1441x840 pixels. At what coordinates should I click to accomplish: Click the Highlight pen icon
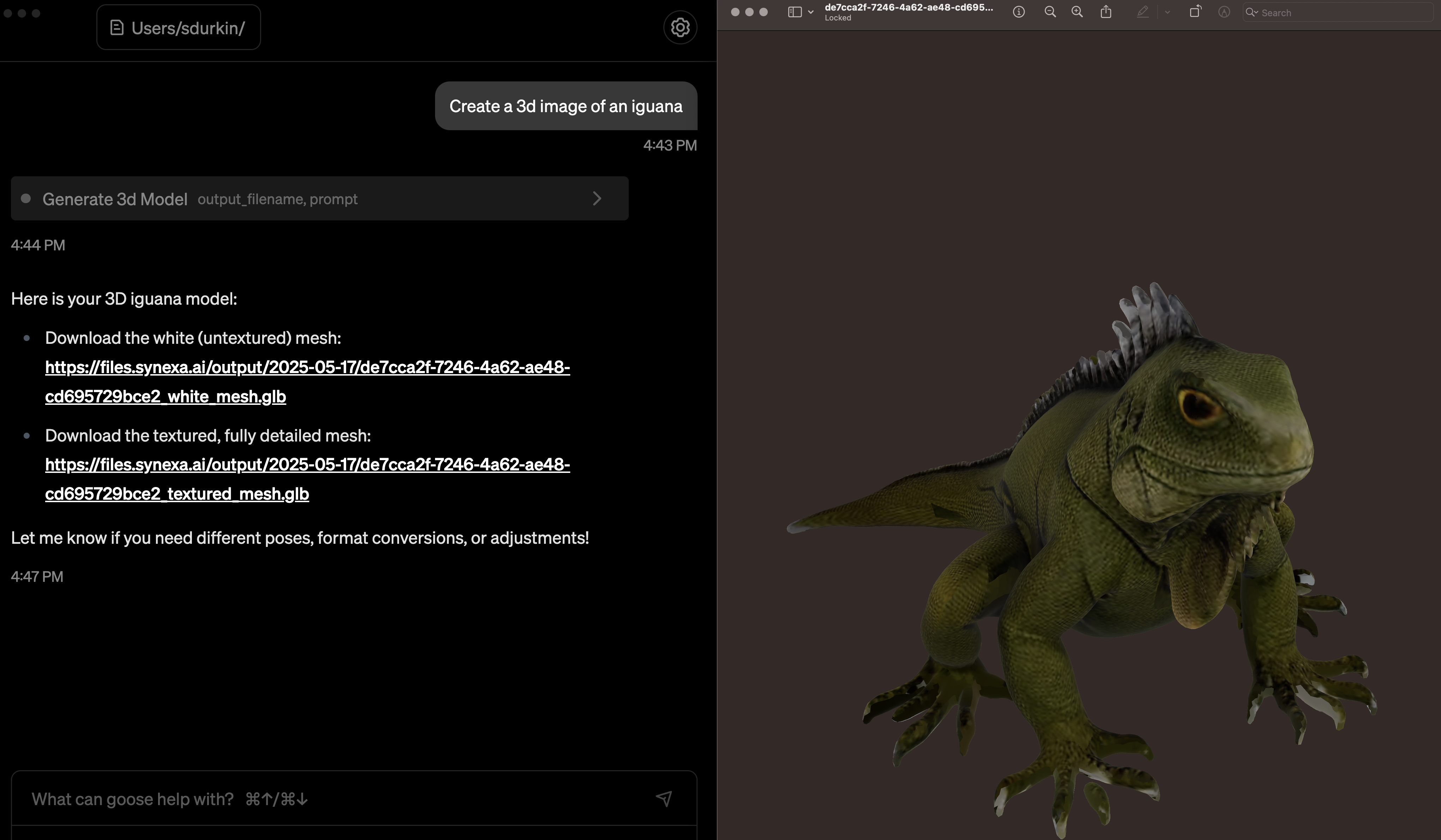(1142, 12)
